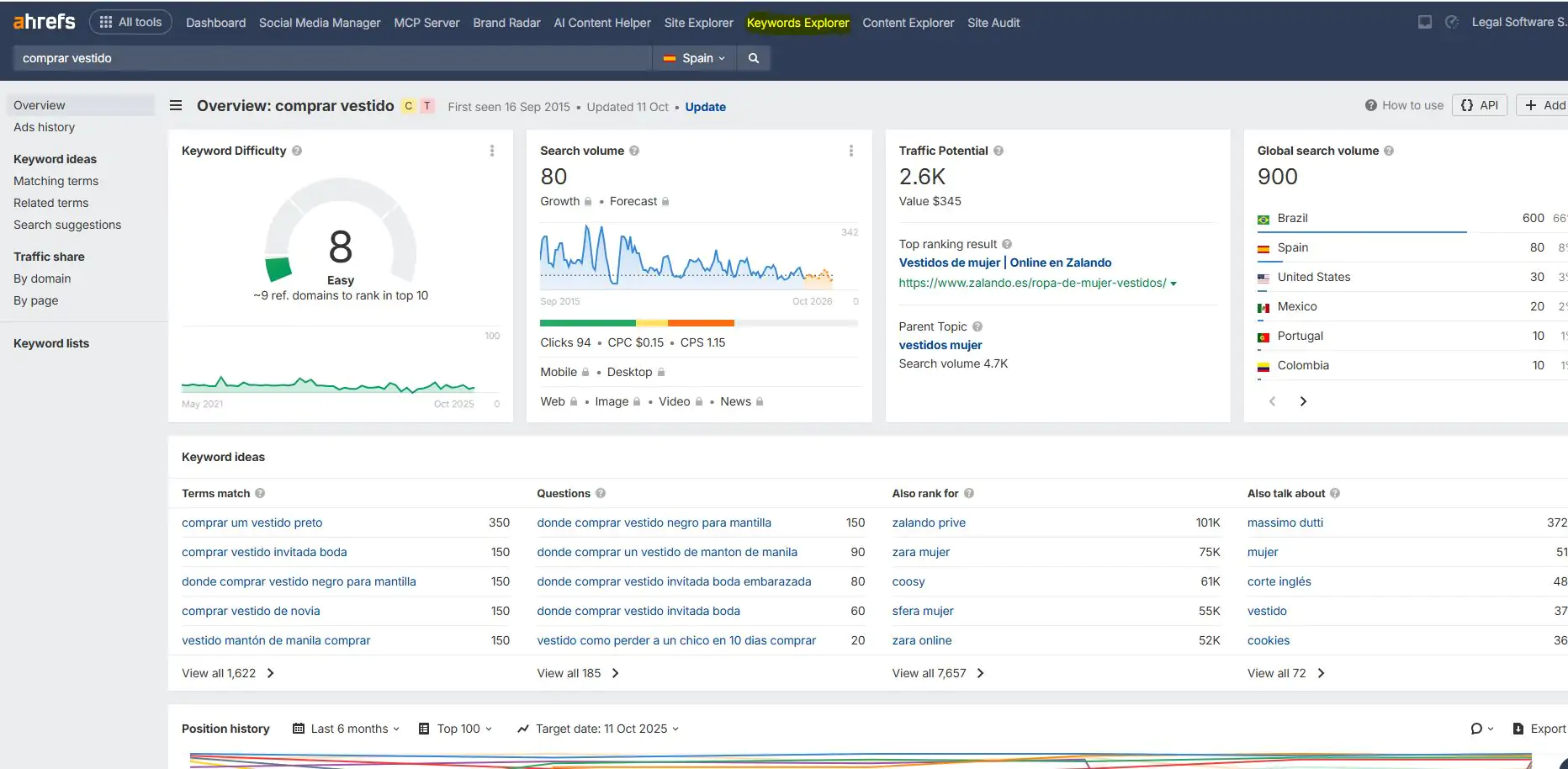Go to next countries page arrow
Viewport: 1568px width, 769px height.
pyautogui.click(x=1303, y=401)
